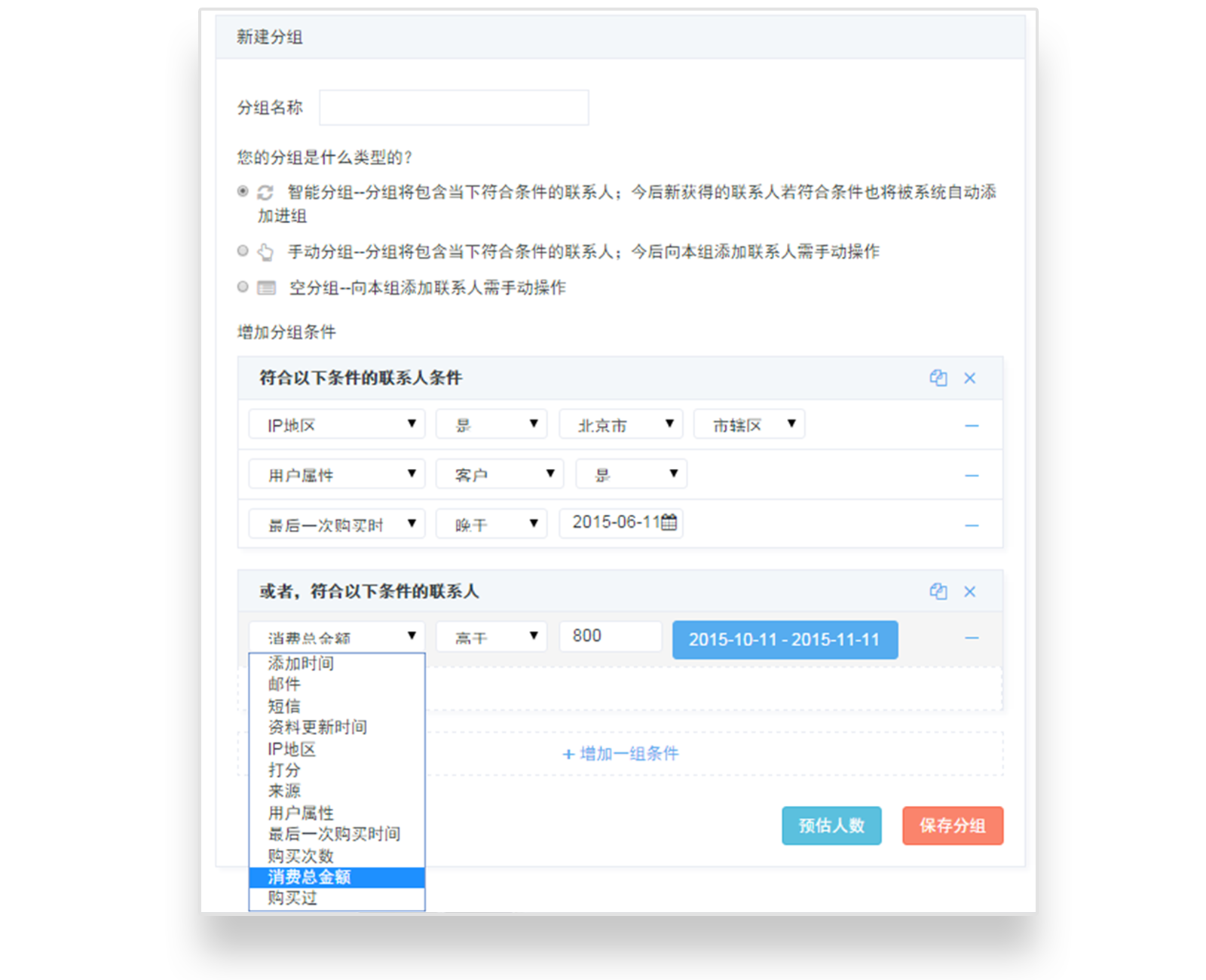Image resolution: width=1206 pixels, height=980 pixels.
Task: Select the 智能分组 radio button
Action: (x=243, y=191)
